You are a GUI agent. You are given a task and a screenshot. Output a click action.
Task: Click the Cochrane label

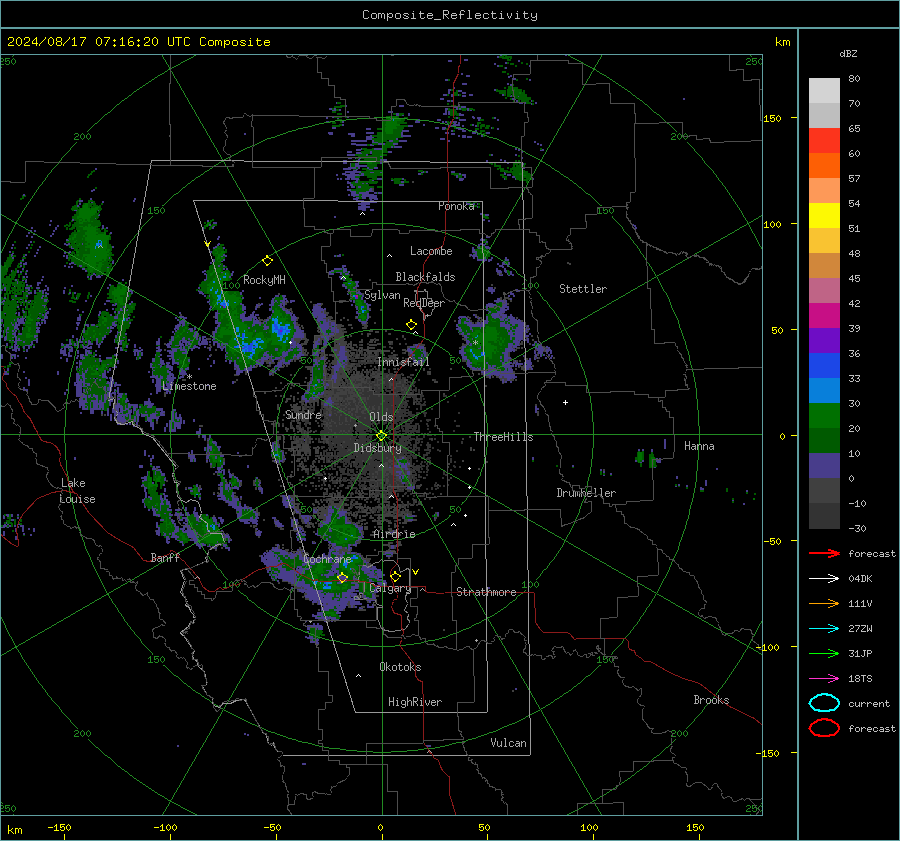tap(327, 559)
